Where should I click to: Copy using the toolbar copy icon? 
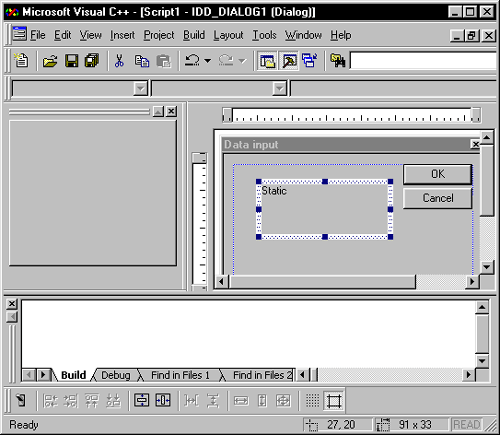pyautogui.click(x=142, y=61)
